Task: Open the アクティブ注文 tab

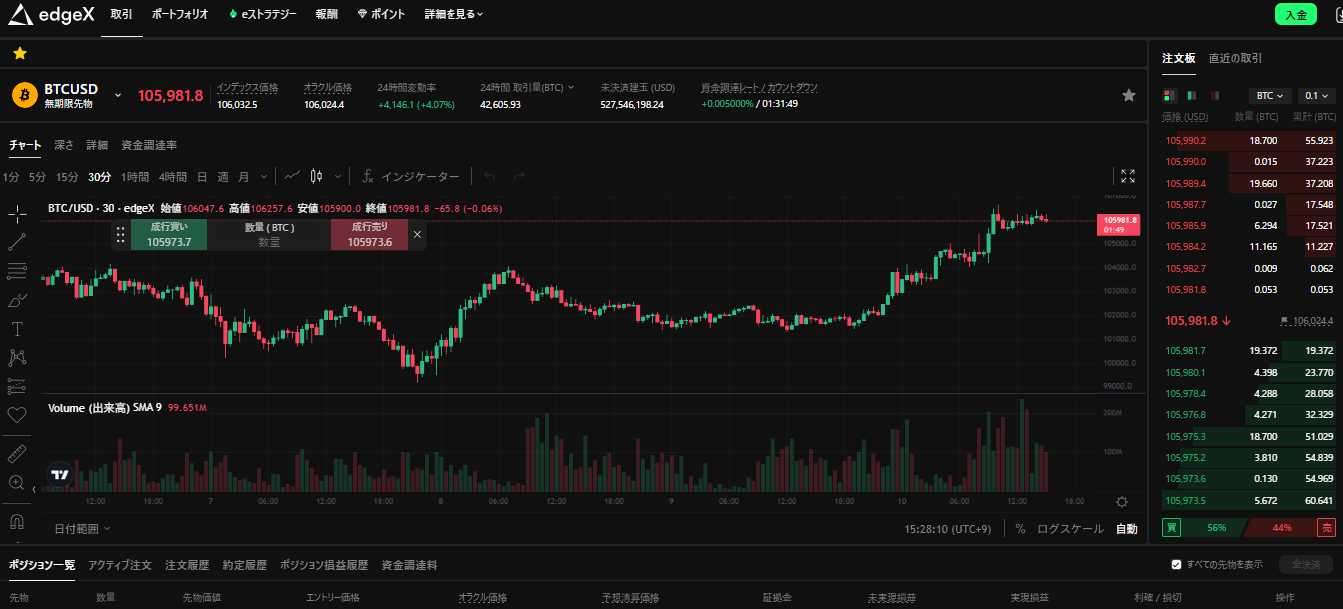Action: point(120,565)
